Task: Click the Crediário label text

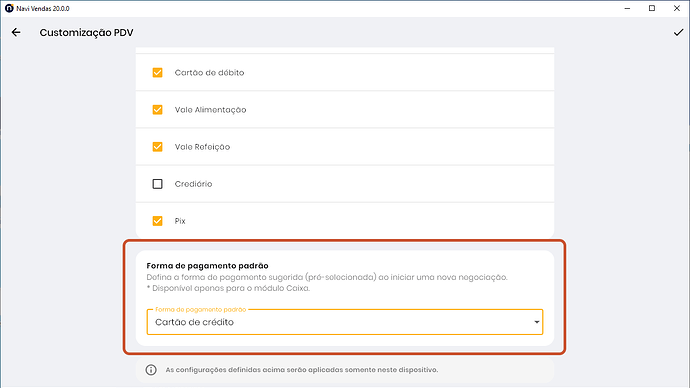Action: click(193, 184)
